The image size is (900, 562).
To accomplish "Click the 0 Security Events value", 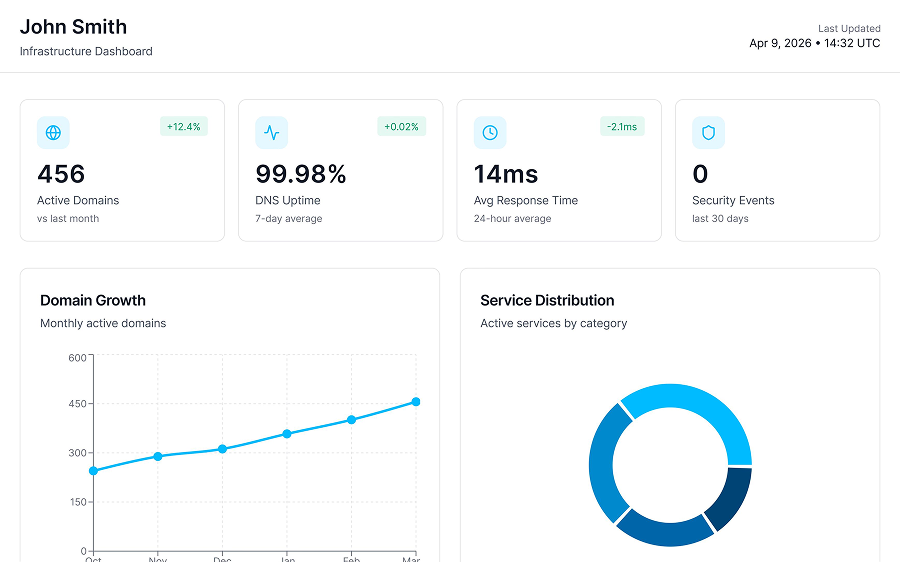I will tap(700, 174).
